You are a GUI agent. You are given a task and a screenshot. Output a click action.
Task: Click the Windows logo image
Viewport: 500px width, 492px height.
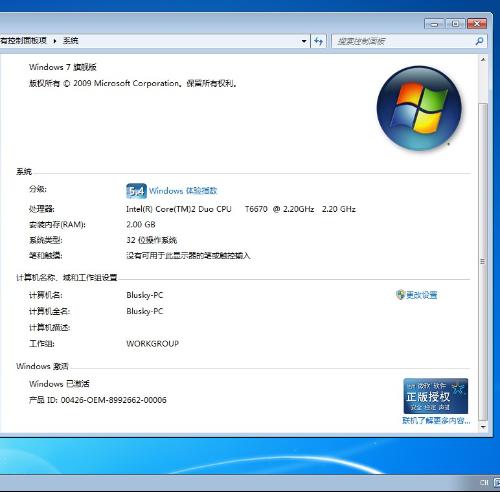click(x=419, y=108)
